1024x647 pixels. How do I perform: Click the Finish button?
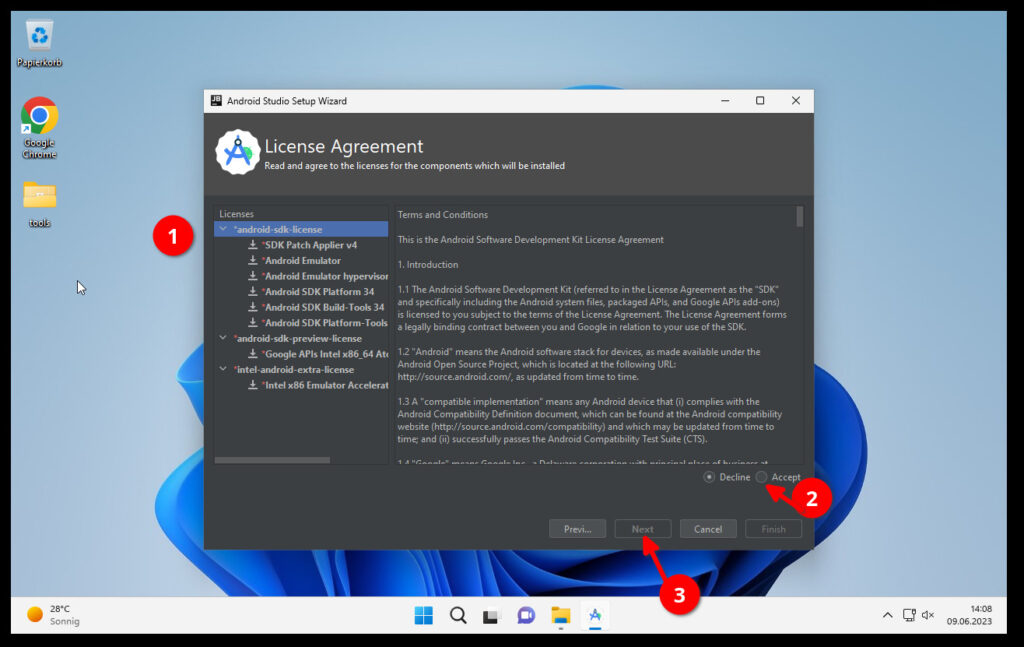(773, 529)
